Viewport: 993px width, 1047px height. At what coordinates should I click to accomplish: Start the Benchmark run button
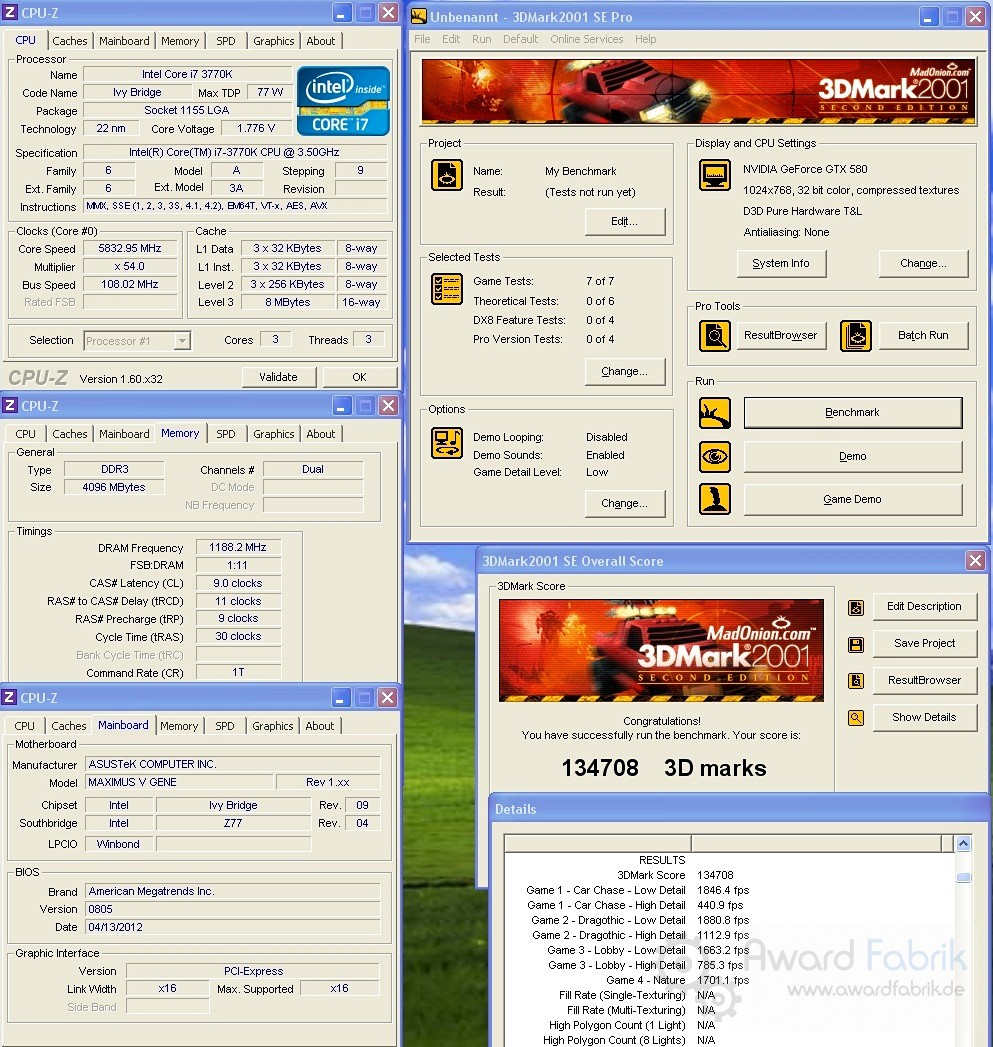pyautogui.click(x=853, y=413)
